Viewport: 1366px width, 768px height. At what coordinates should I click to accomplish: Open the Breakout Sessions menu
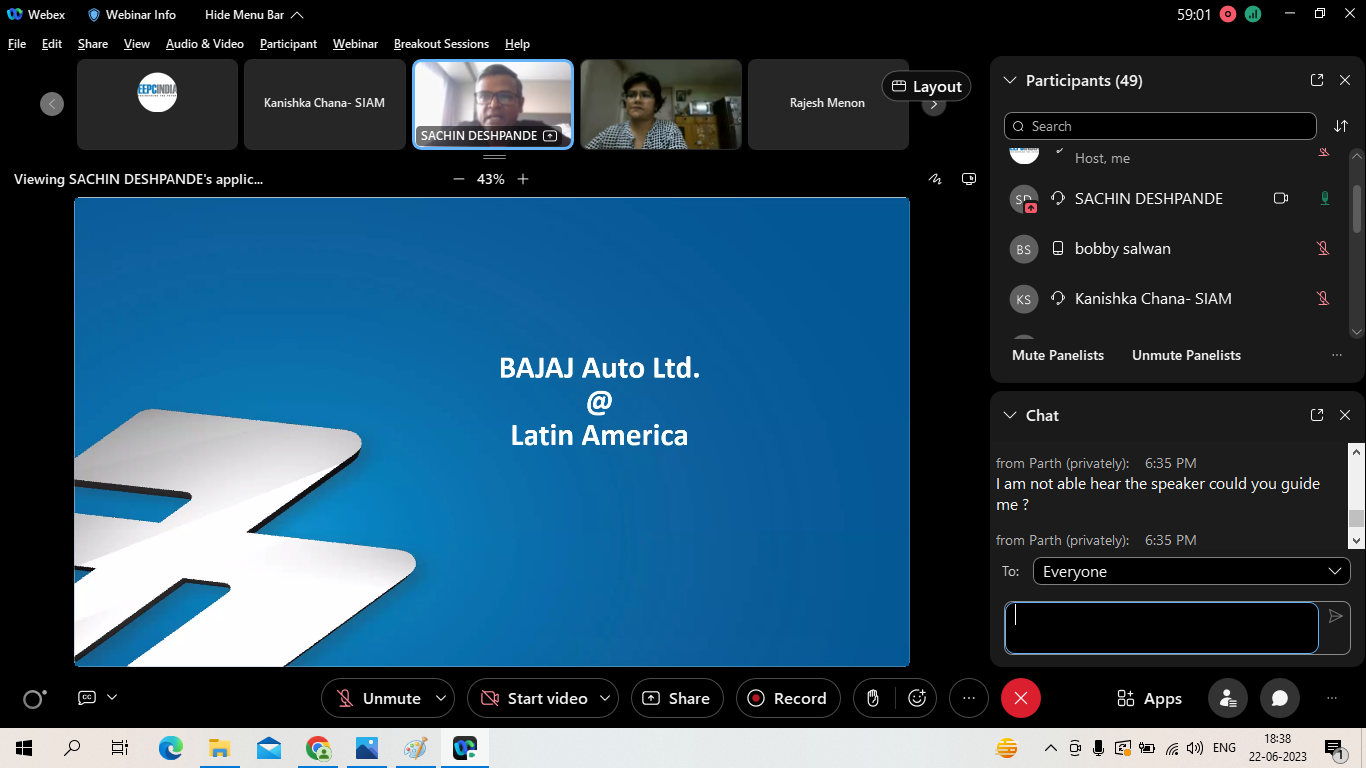click(x=441, y=44)
